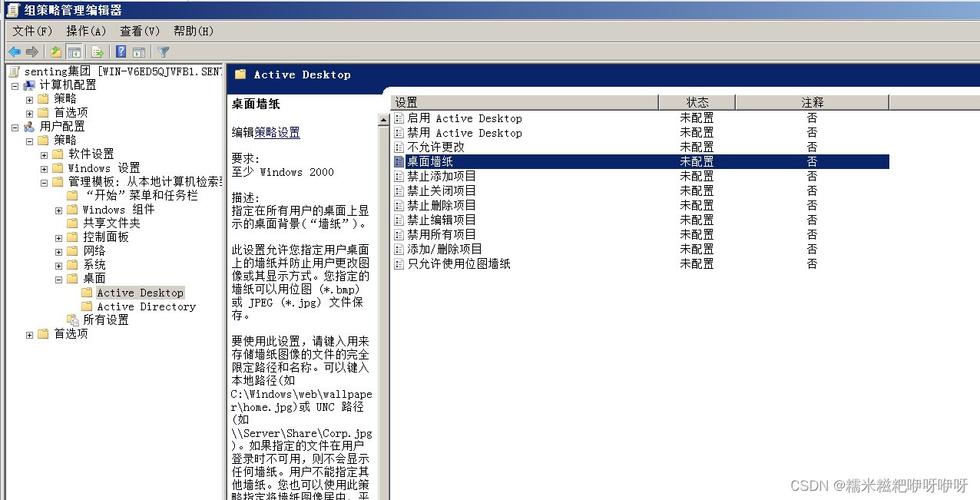Expand 策略 under 计算机配置
The width and height of the screenshot is (980, 500).
(x=29, y=99)
